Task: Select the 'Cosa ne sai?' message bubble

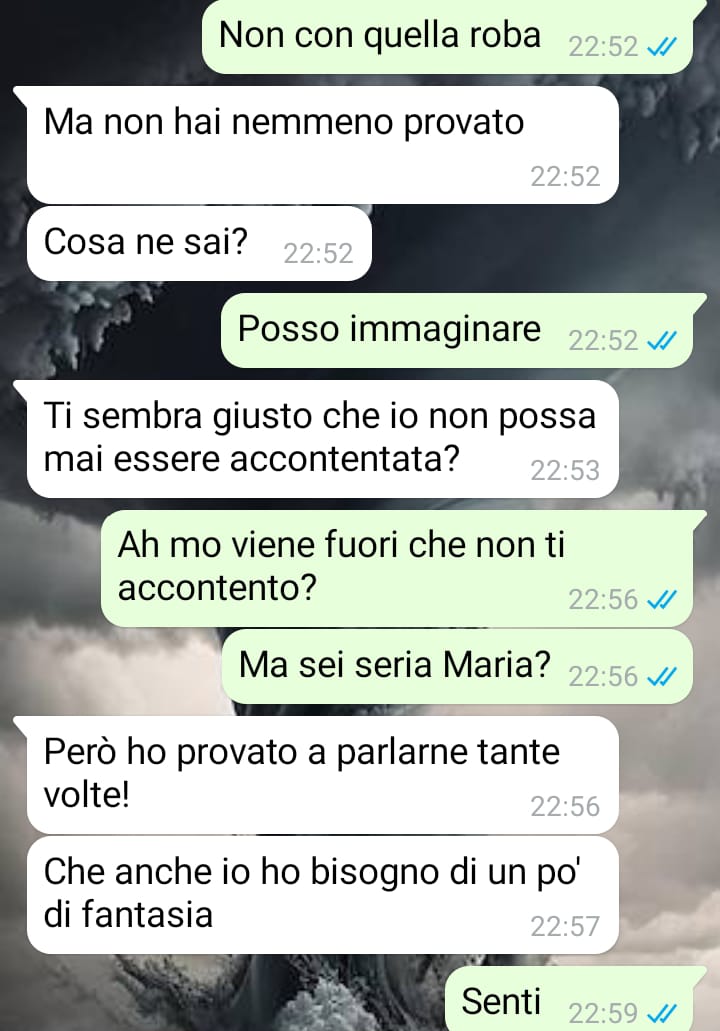Action: pos(199,243)
